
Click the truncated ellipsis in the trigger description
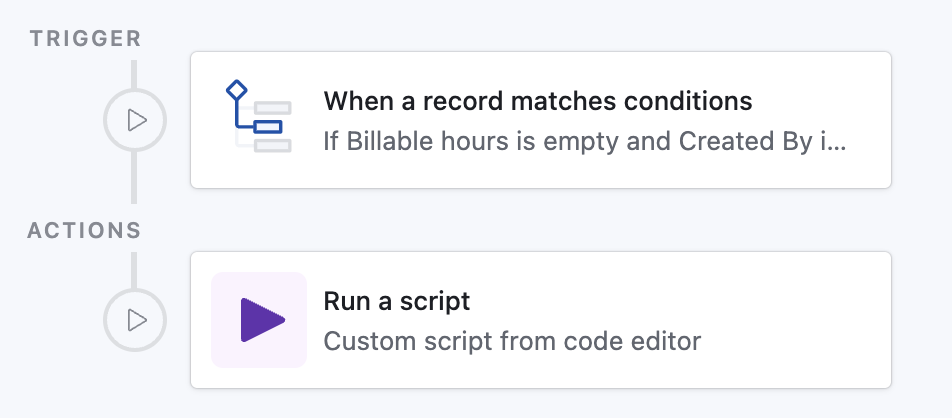[x=838, y=141]
